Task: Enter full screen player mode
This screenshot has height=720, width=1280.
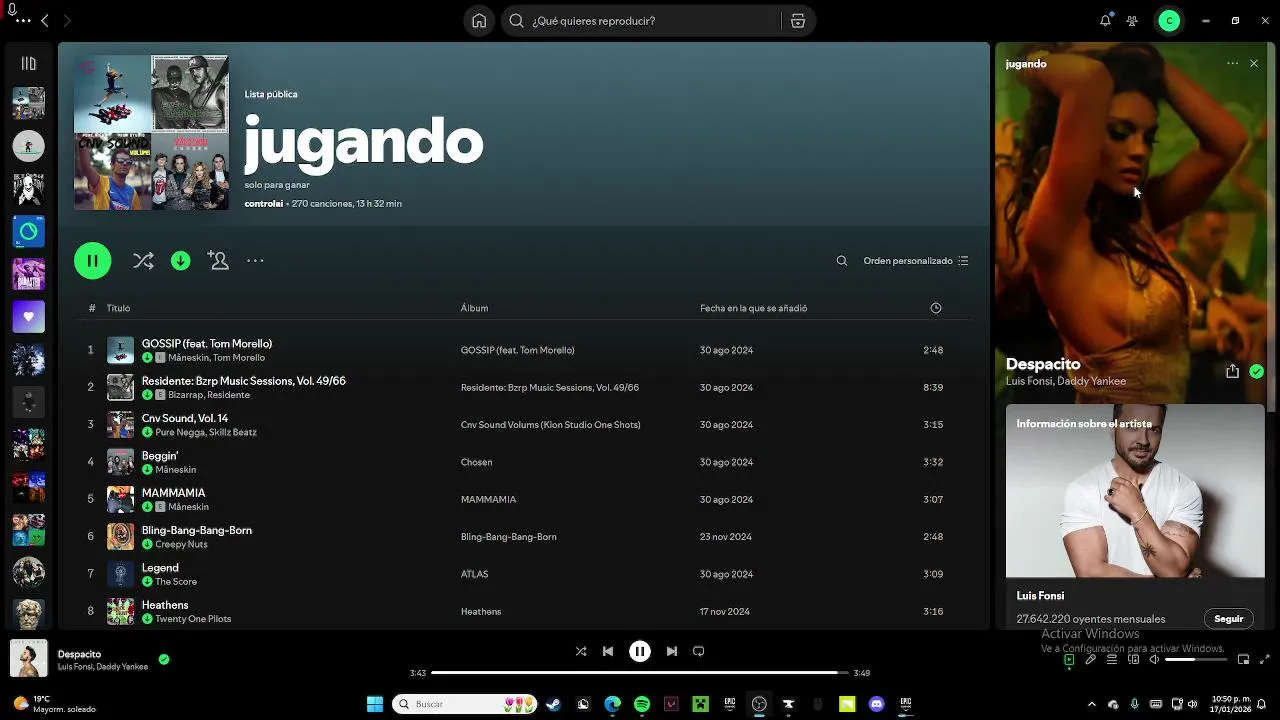Action: (x=1264, y=660)
